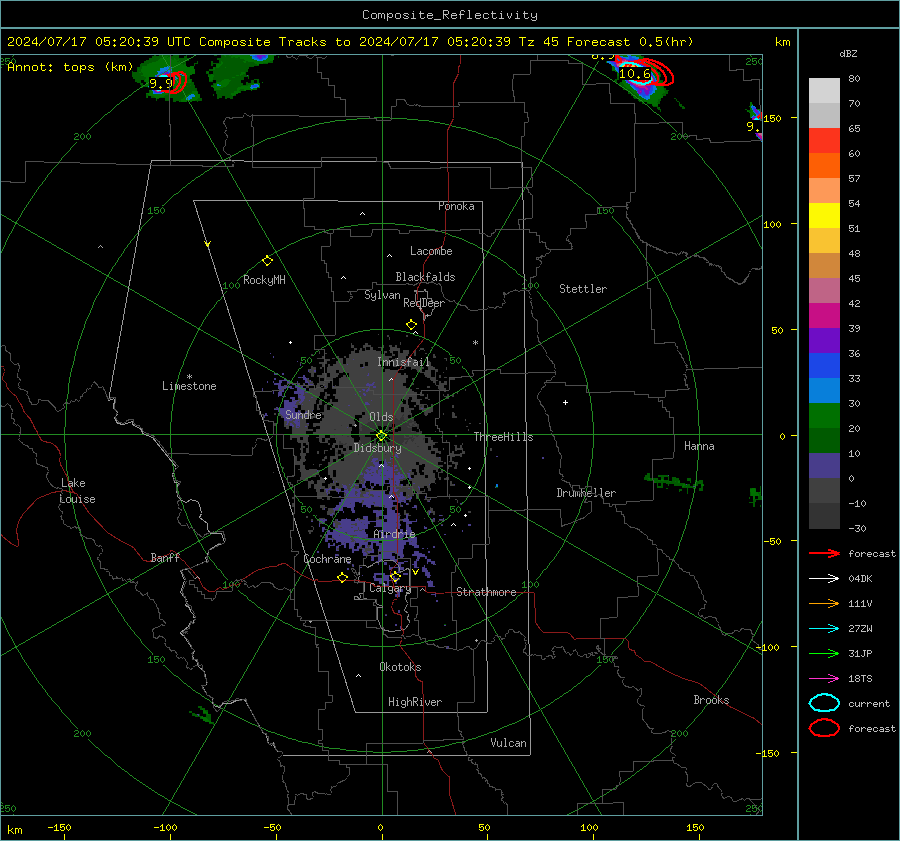
Task: Click the Sylvan label
Action: (x=382, y=295)
